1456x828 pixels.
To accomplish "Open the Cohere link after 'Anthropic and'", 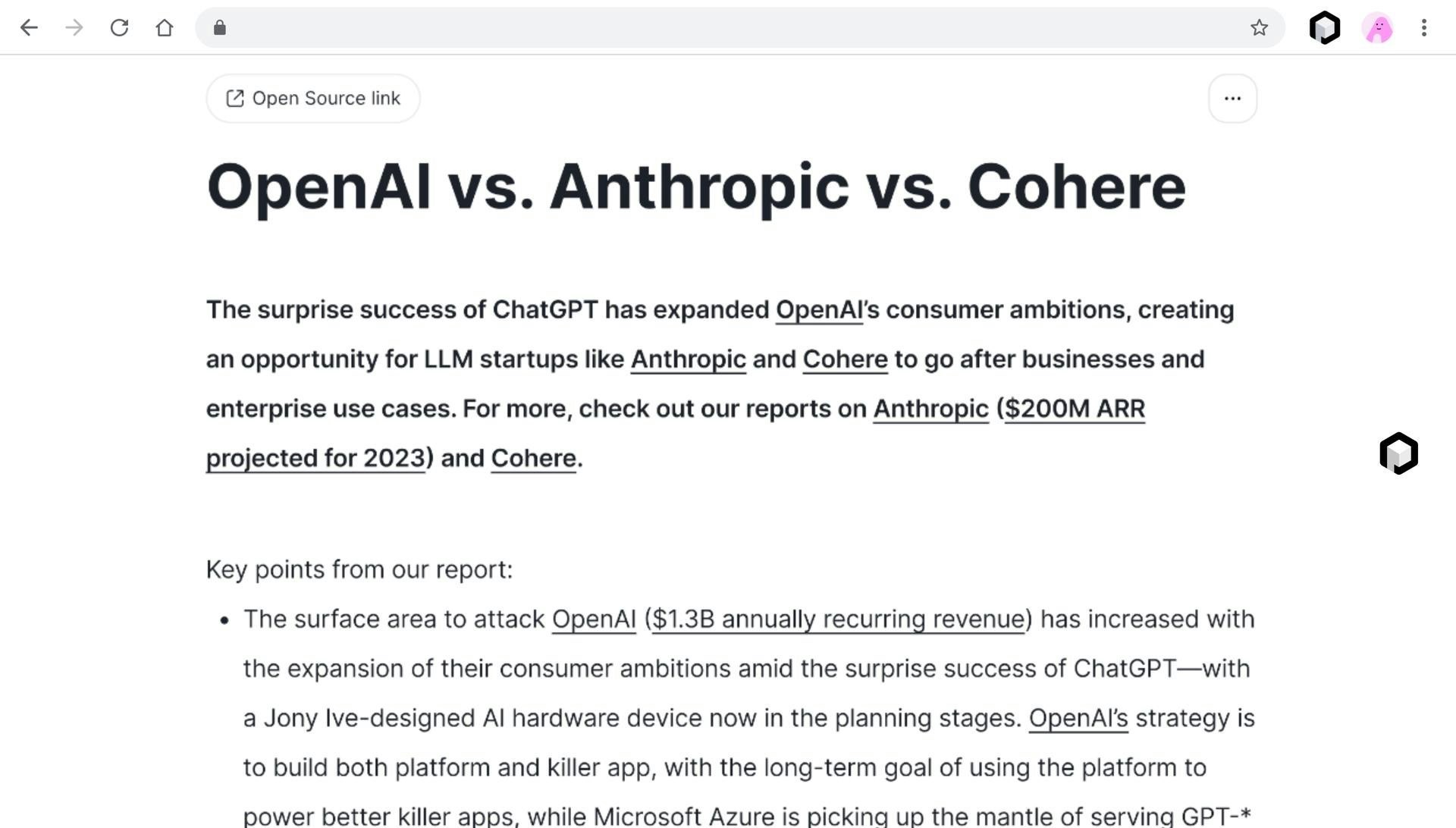I will (x=846, y=359).
